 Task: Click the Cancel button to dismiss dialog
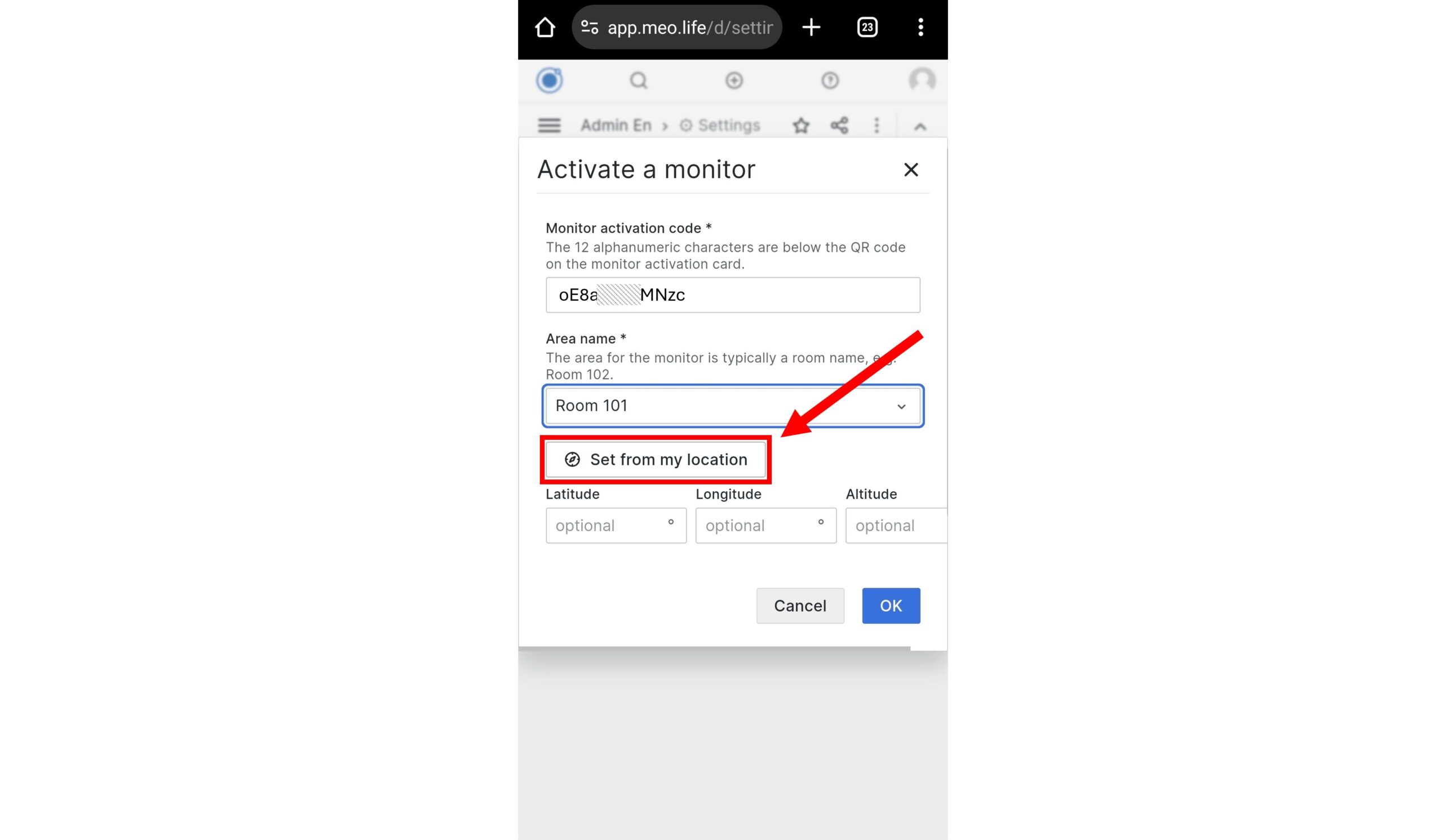pyautogui.click(x=800, y=605)
